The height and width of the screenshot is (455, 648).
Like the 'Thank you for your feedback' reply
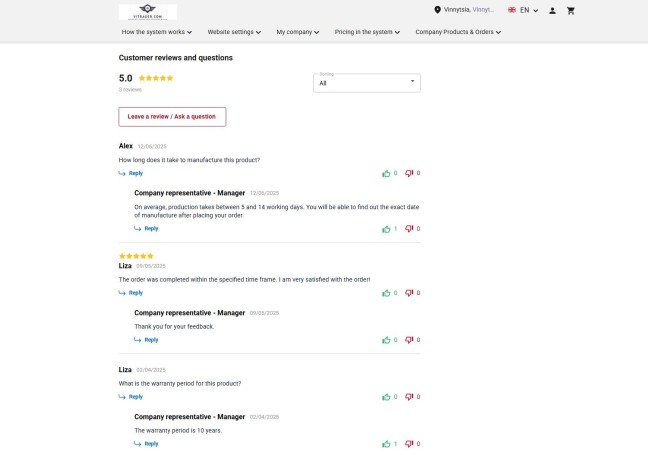(386, 340)
